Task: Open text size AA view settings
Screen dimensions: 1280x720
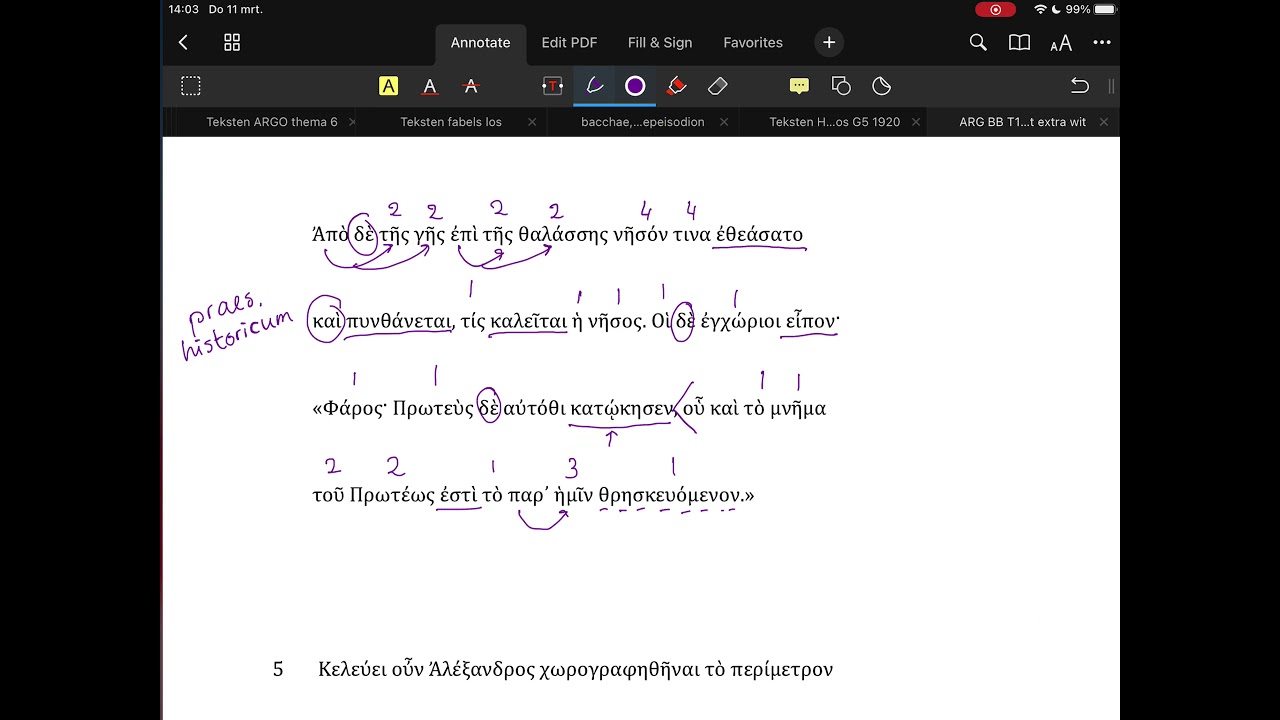Action: coord(1061,43)
